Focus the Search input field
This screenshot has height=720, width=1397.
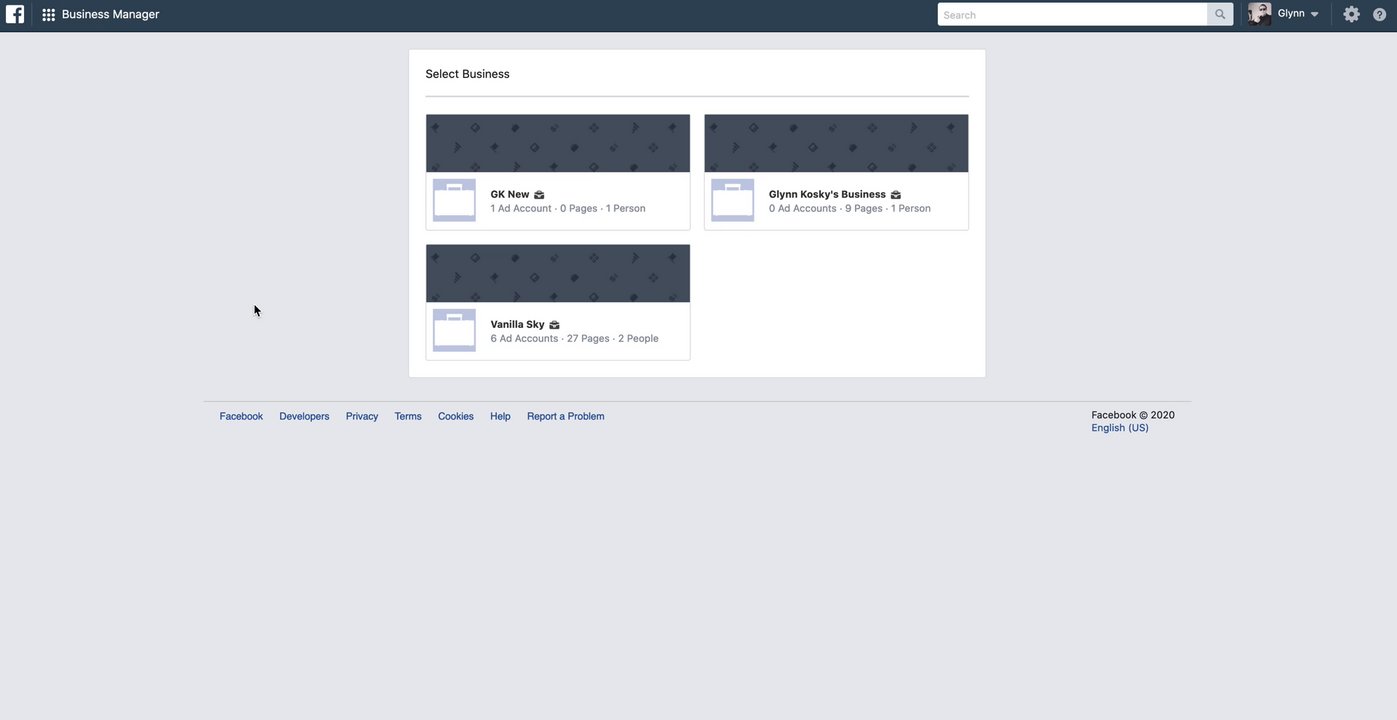[x=1072, y=14]
